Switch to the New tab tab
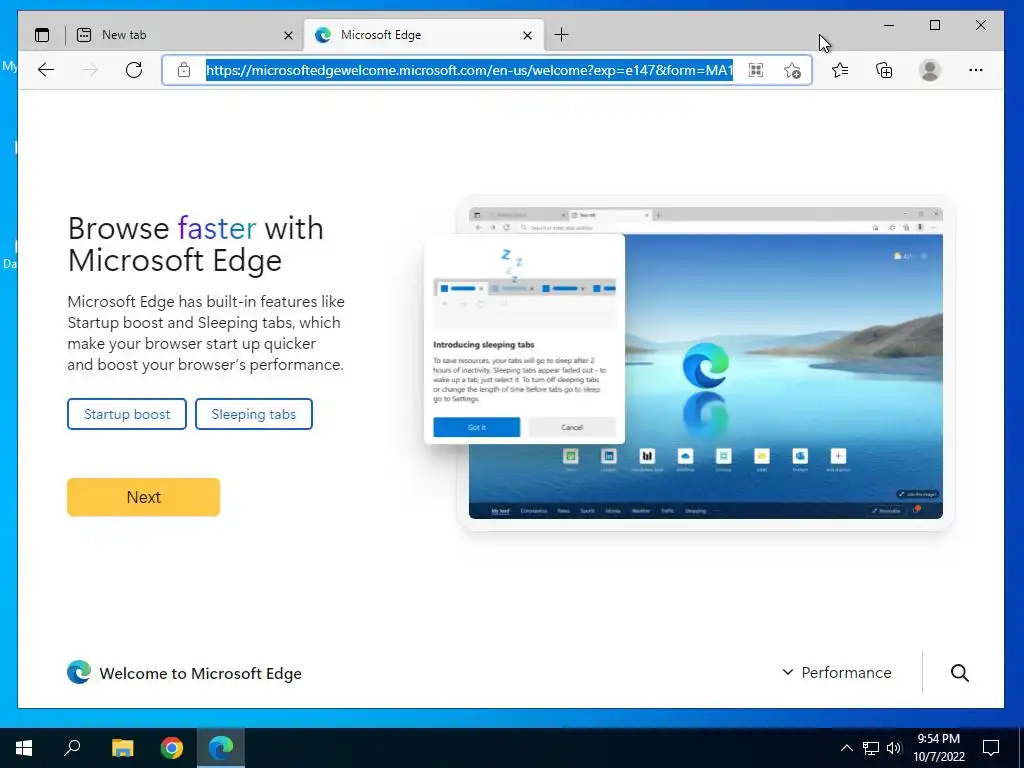Viewport: 1024px width, 768px height. [x=185, y=35]
